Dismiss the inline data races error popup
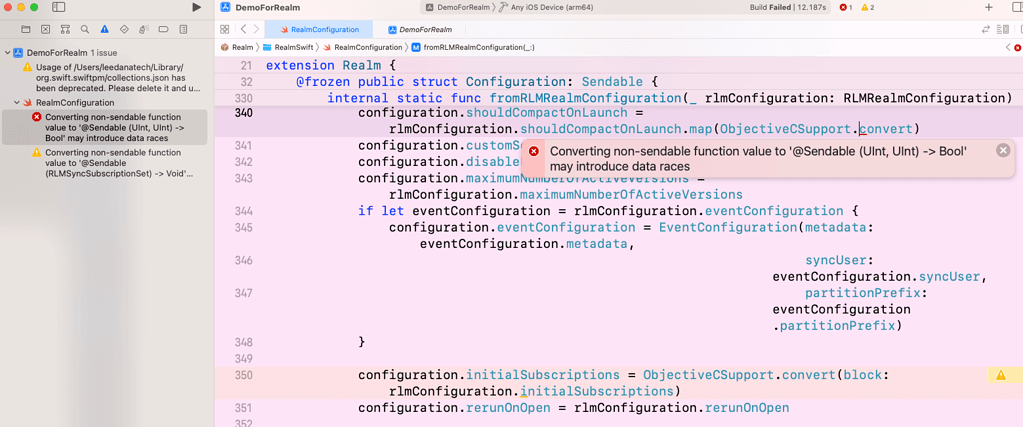 [1003, 150]
